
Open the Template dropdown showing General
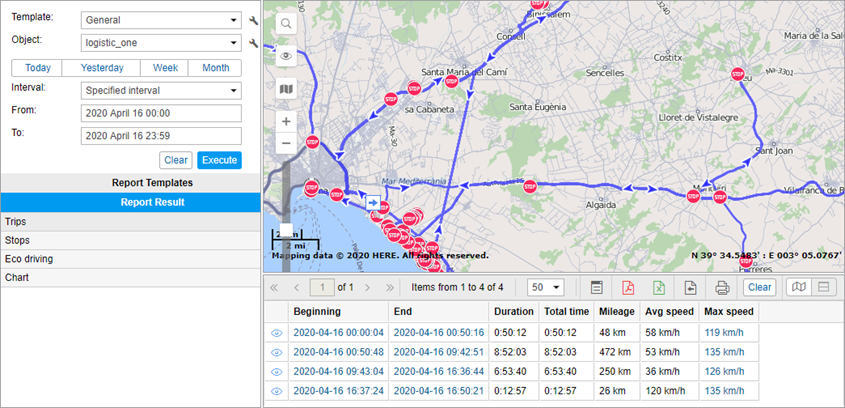[x=160, y=20]
